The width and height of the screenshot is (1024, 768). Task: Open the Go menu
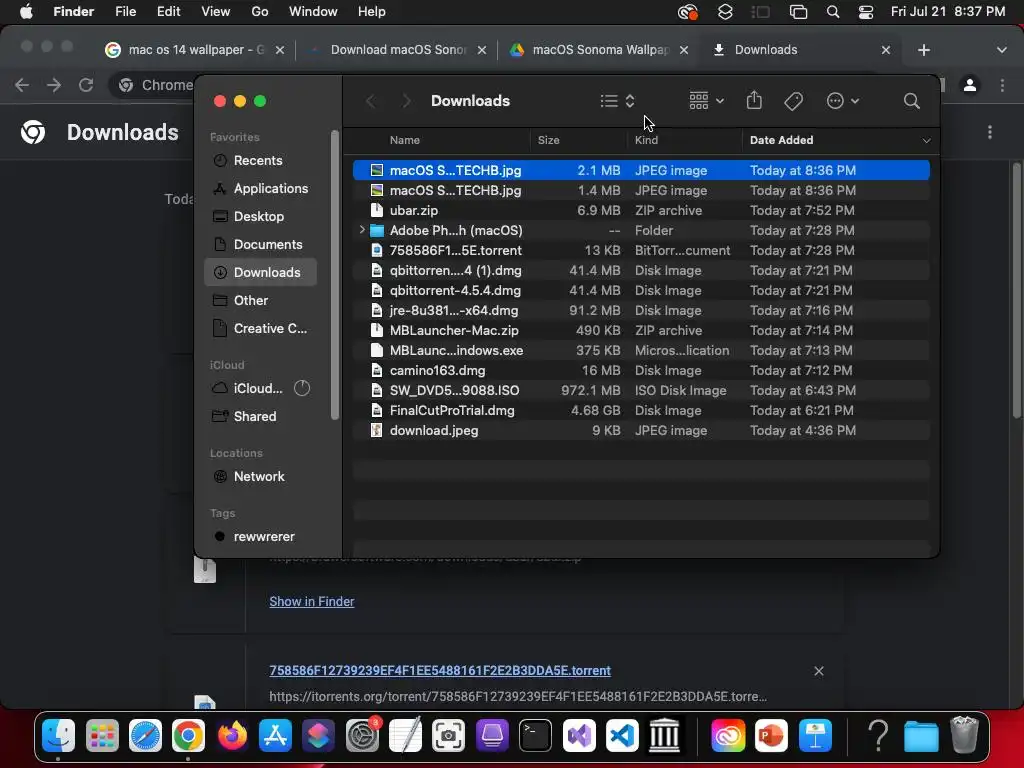(x=260, y=12)
